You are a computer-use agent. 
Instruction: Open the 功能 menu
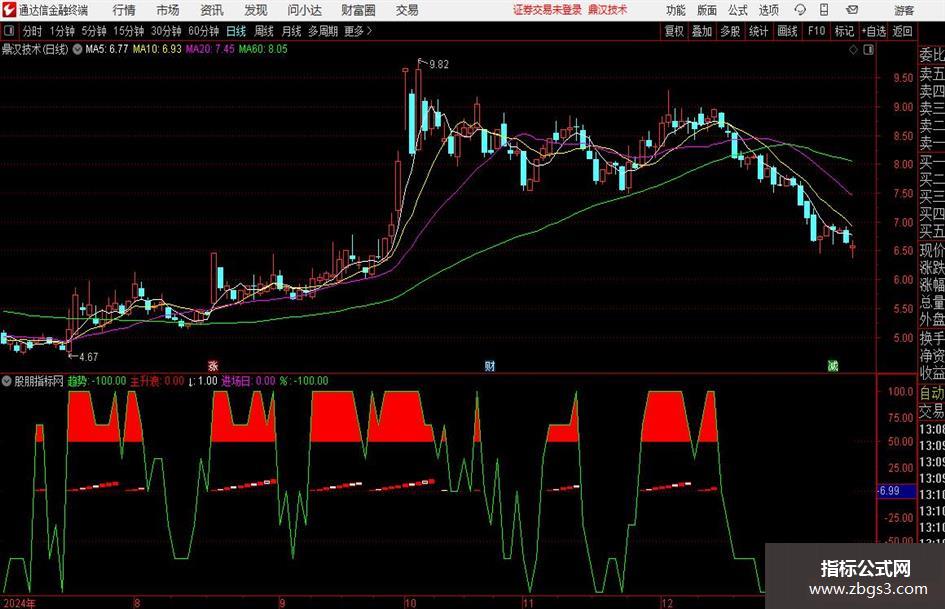[676, 10]
